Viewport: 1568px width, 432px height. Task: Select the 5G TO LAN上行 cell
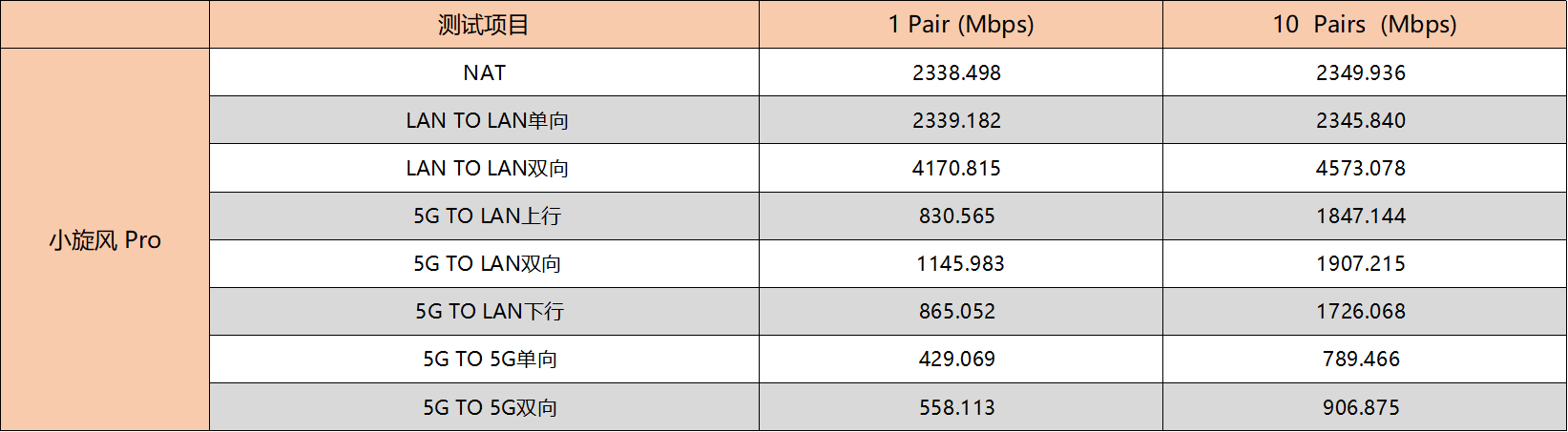point(484,216)
